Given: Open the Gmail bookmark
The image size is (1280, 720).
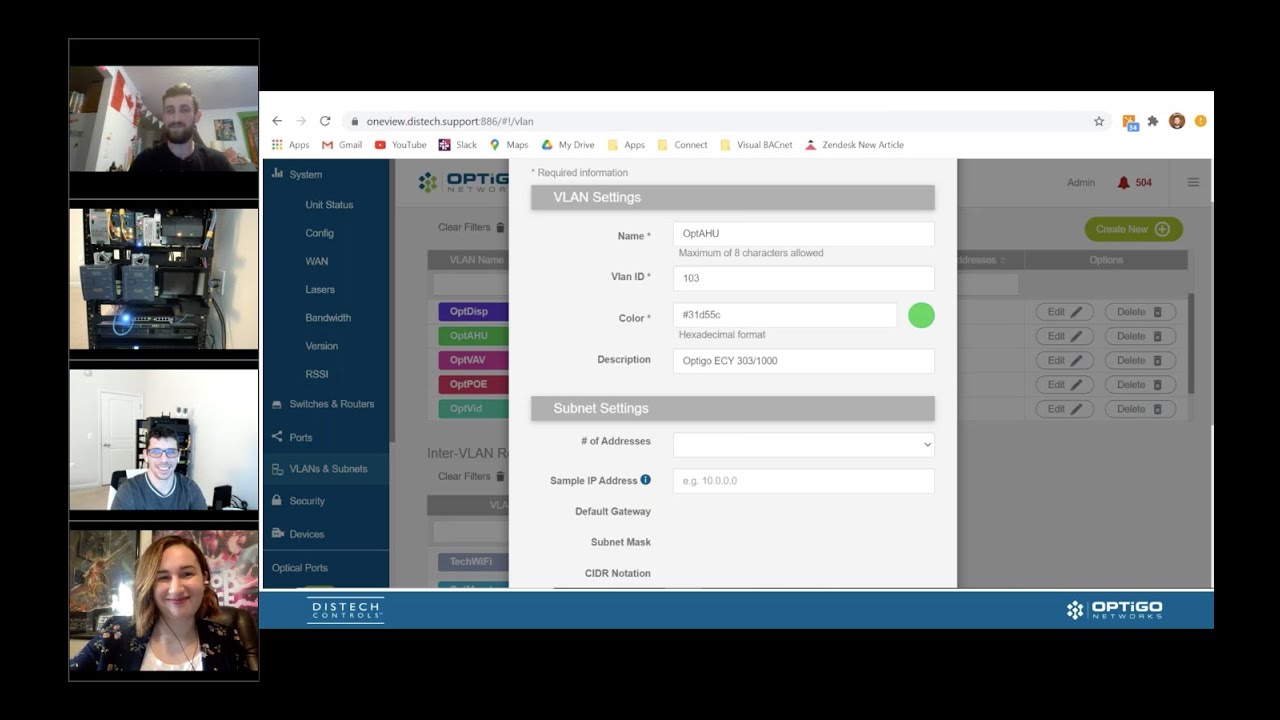Looking at the screenshot, I should [342, 145].
